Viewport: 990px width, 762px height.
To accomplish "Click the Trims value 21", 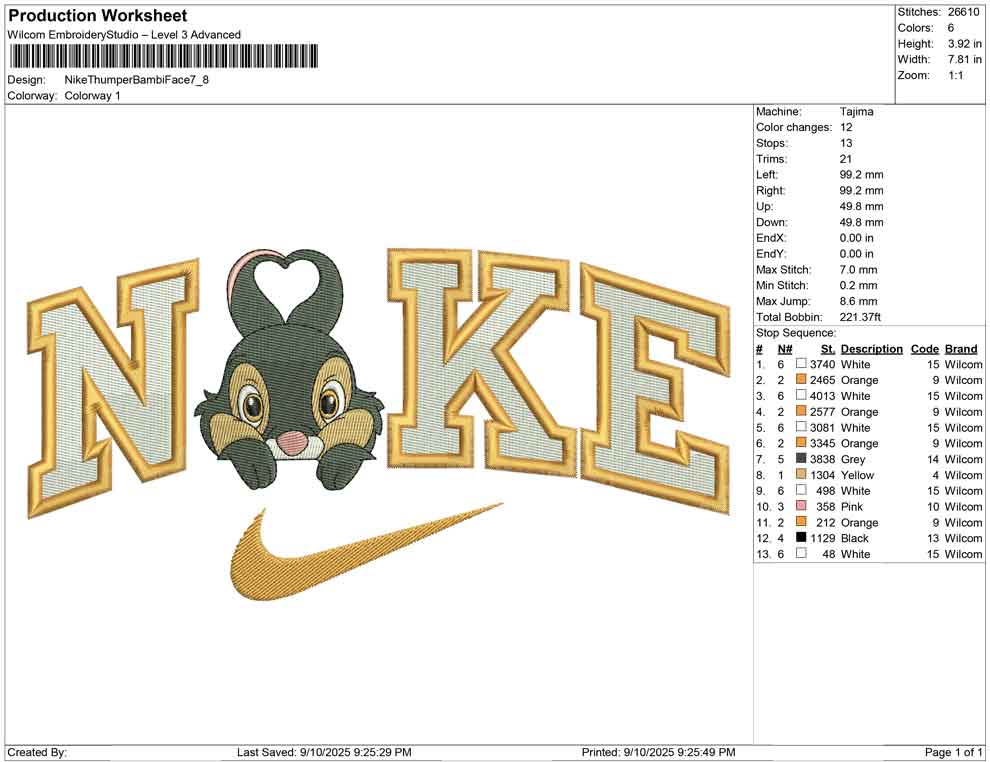I will tap(846, 158).
